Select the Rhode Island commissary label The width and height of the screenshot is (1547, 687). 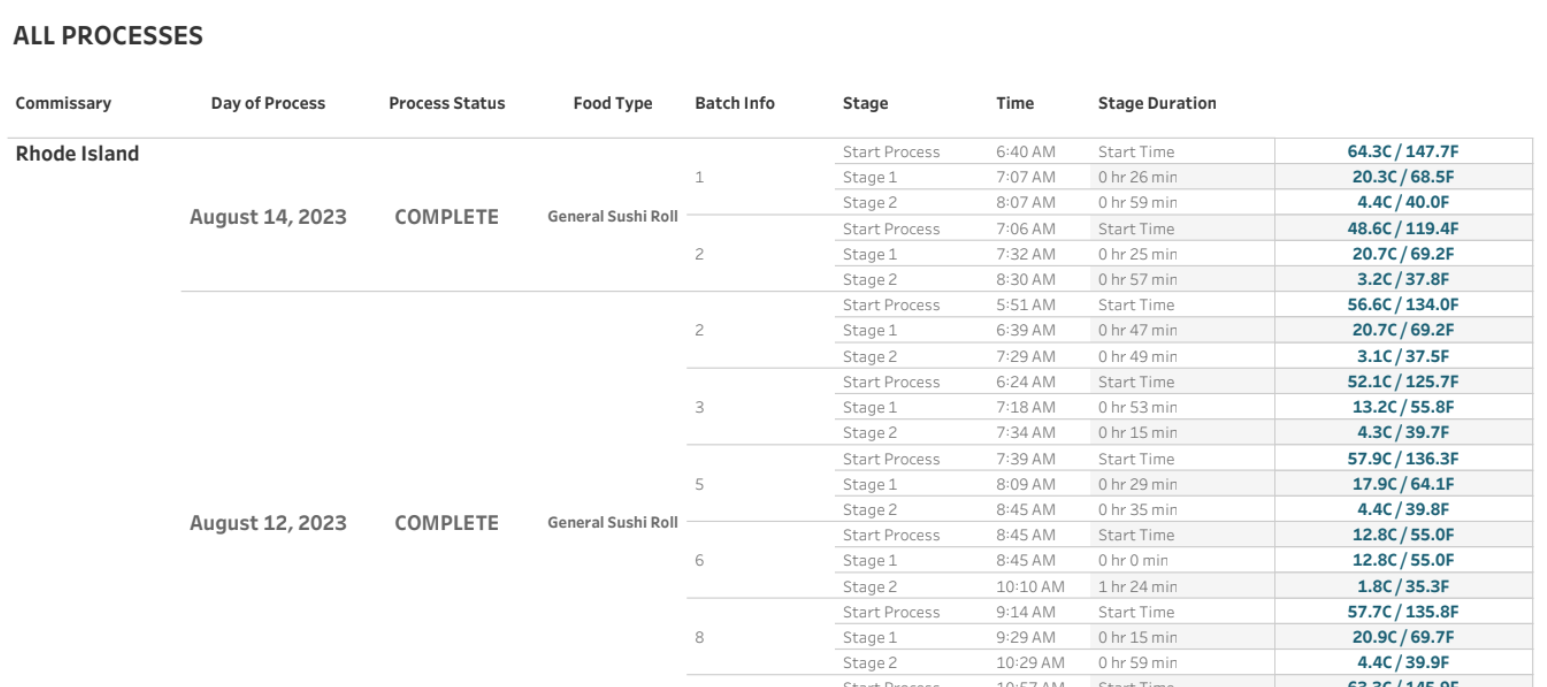(77, 154)
